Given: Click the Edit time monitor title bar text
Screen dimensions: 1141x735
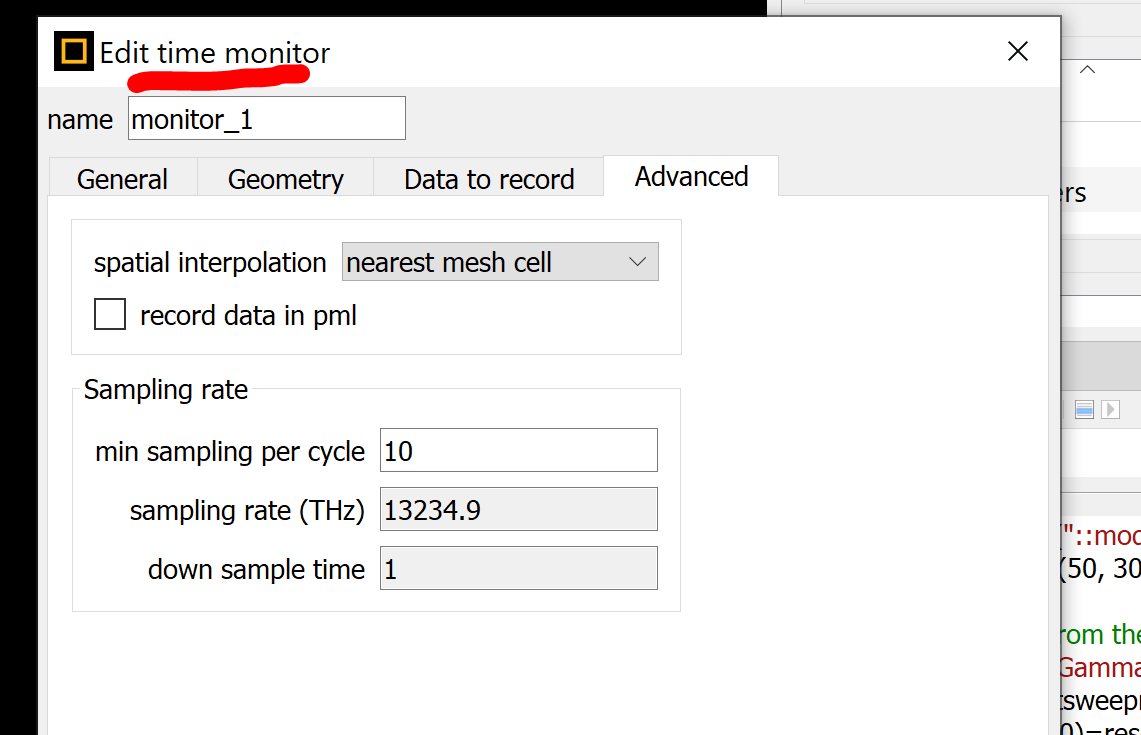Looking at the screenshot, I should [x=215, y=53].
